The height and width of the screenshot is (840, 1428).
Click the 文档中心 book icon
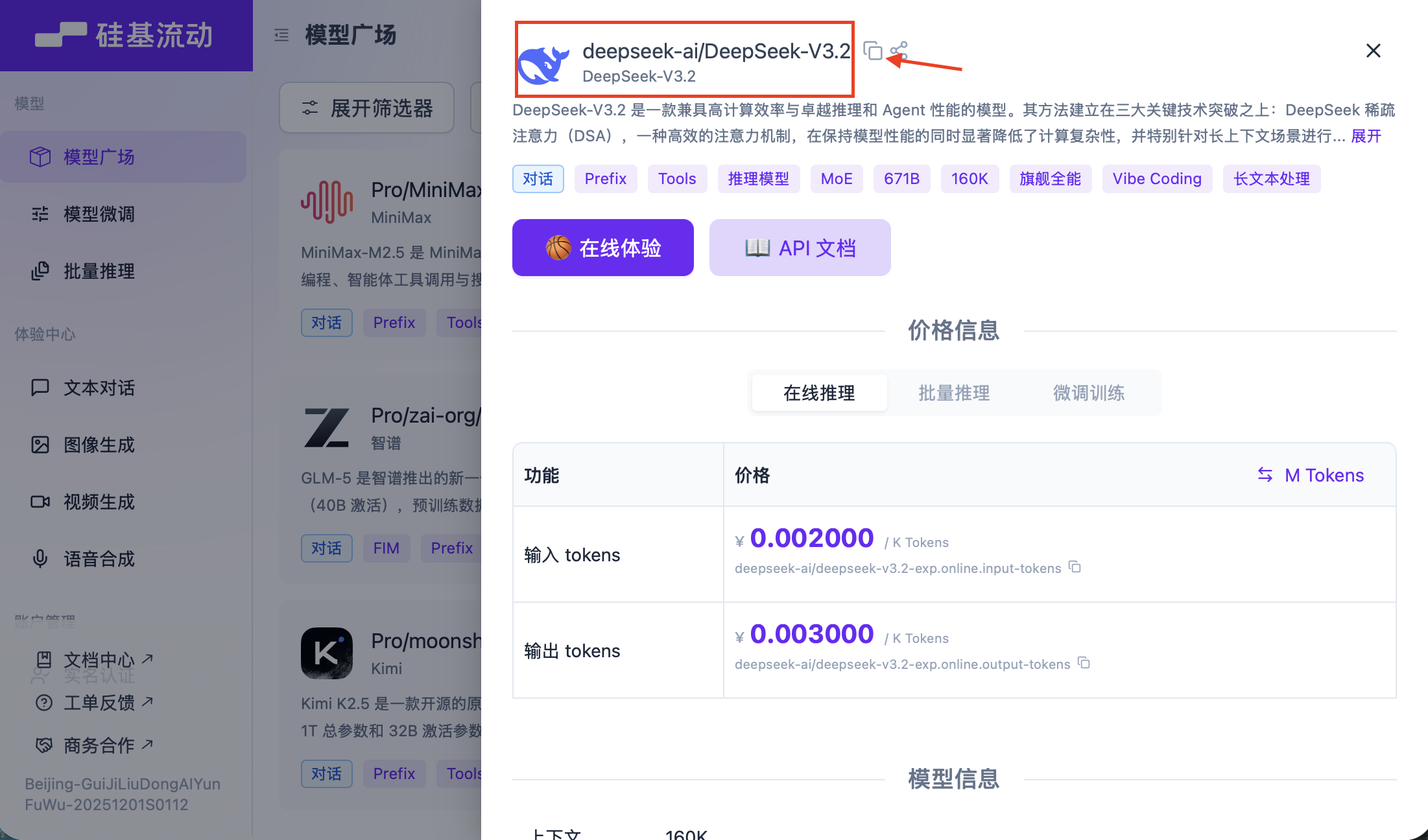pyautogui.click(x=44, y=660)
